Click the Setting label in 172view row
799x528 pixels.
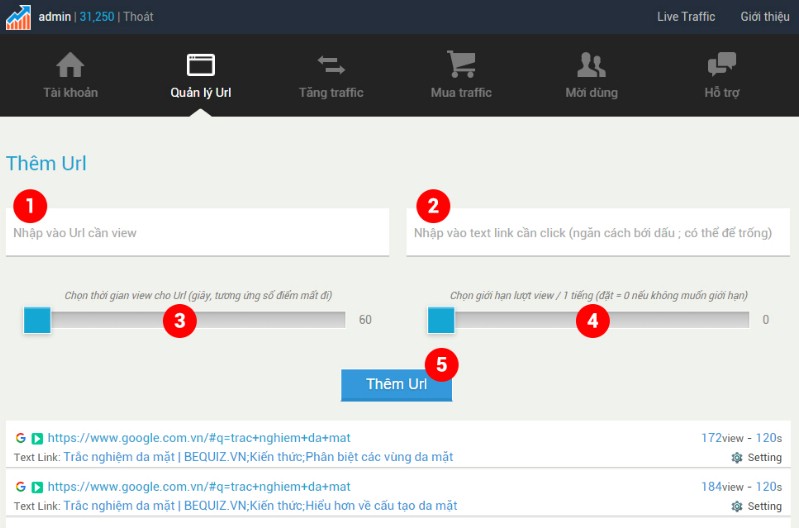click(764, 458)
